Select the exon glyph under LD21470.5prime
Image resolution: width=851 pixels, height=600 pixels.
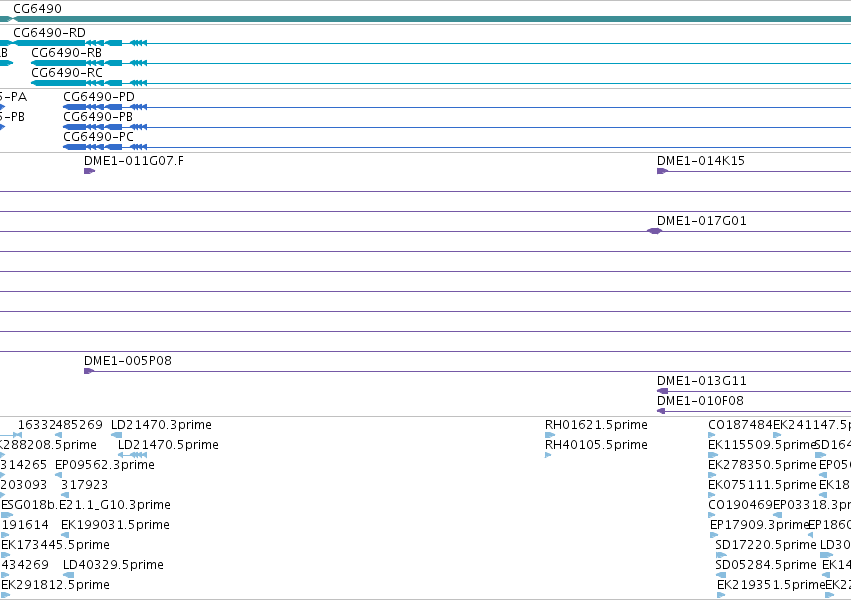pos(133,455)
